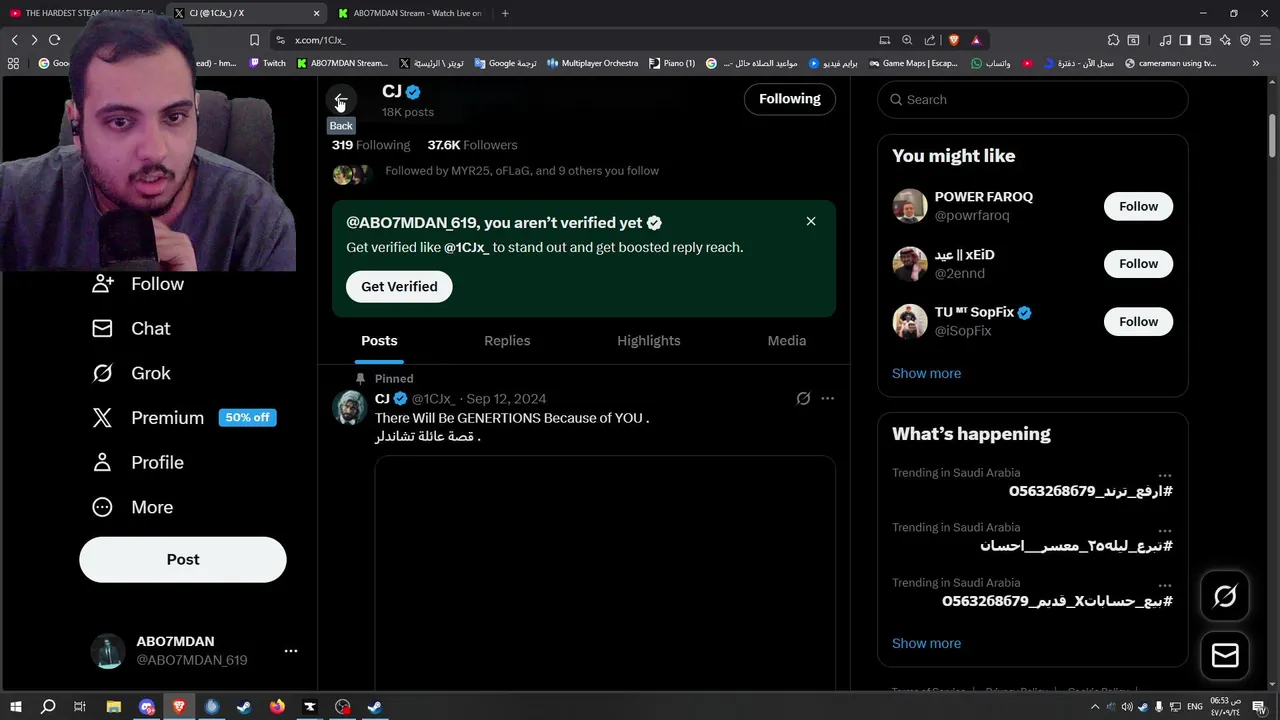This screenshot has width=1280, height=720.
Task: Follow TU SopFix
Action: (1138, 322)
